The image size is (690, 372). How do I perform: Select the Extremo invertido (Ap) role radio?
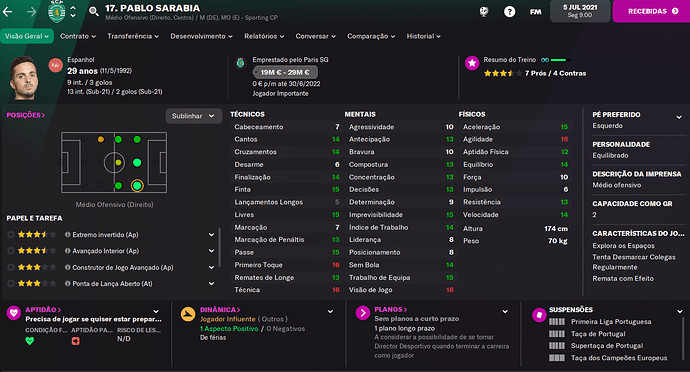[x=11, y=235]
